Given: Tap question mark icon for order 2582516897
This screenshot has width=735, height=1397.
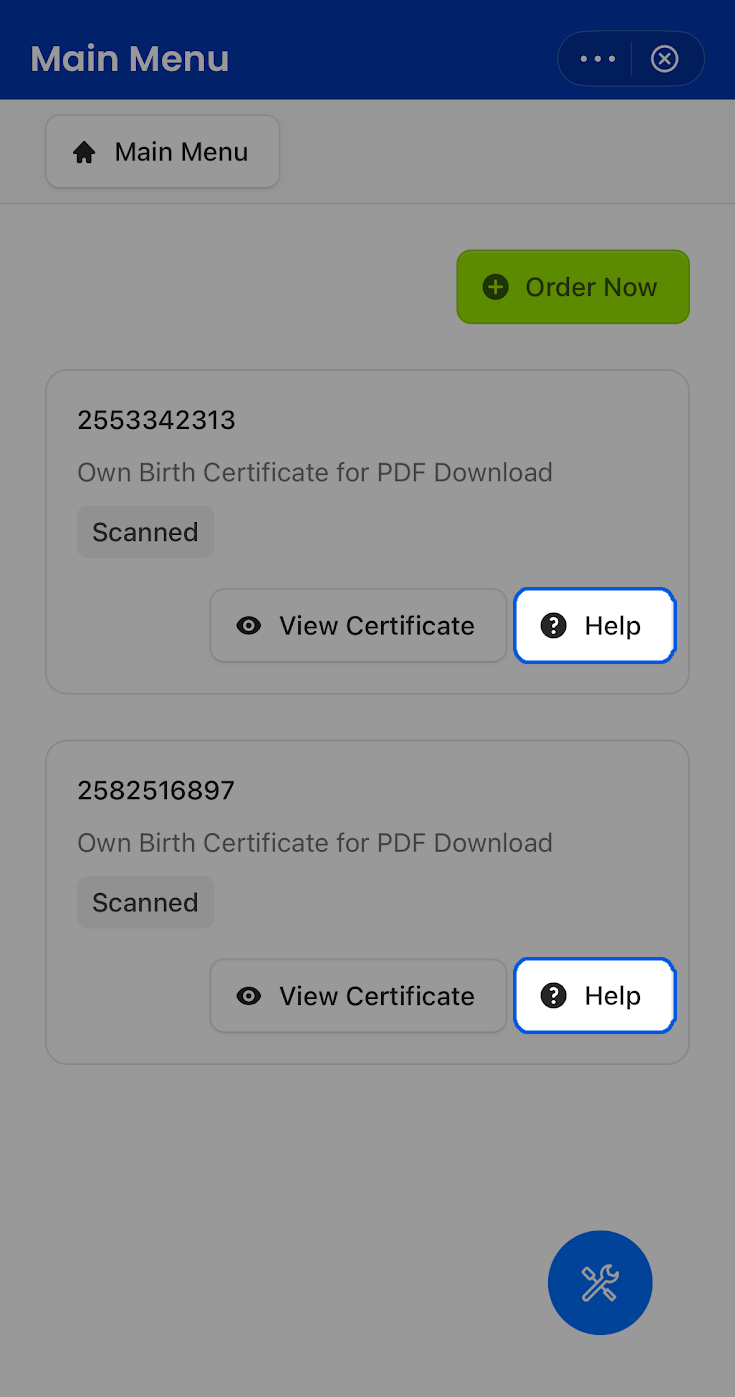Looking at the screenshot, I should [x=553, y=996].
